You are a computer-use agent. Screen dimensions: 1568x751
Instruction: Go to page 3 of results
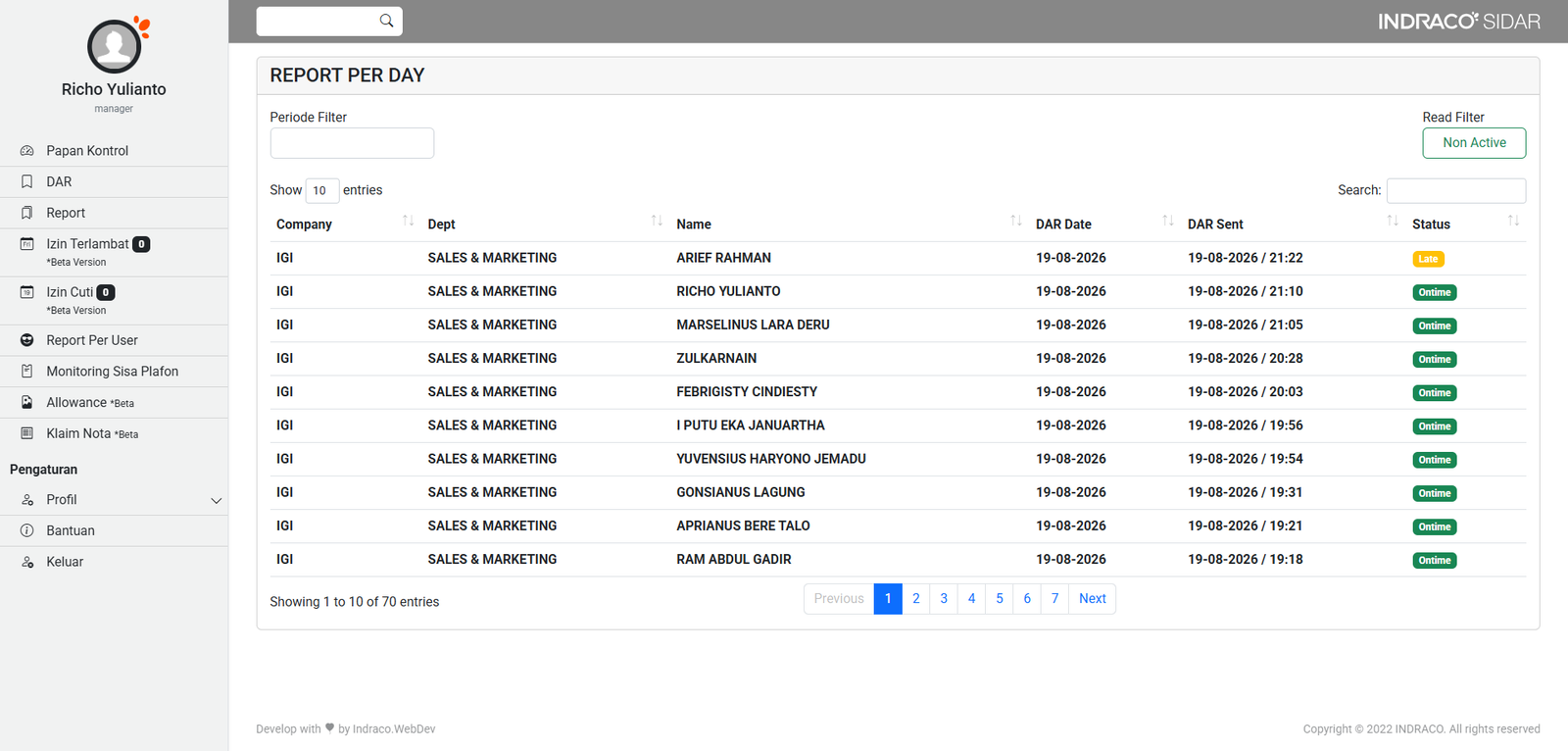pyautogui.click(x=944, y=599)
